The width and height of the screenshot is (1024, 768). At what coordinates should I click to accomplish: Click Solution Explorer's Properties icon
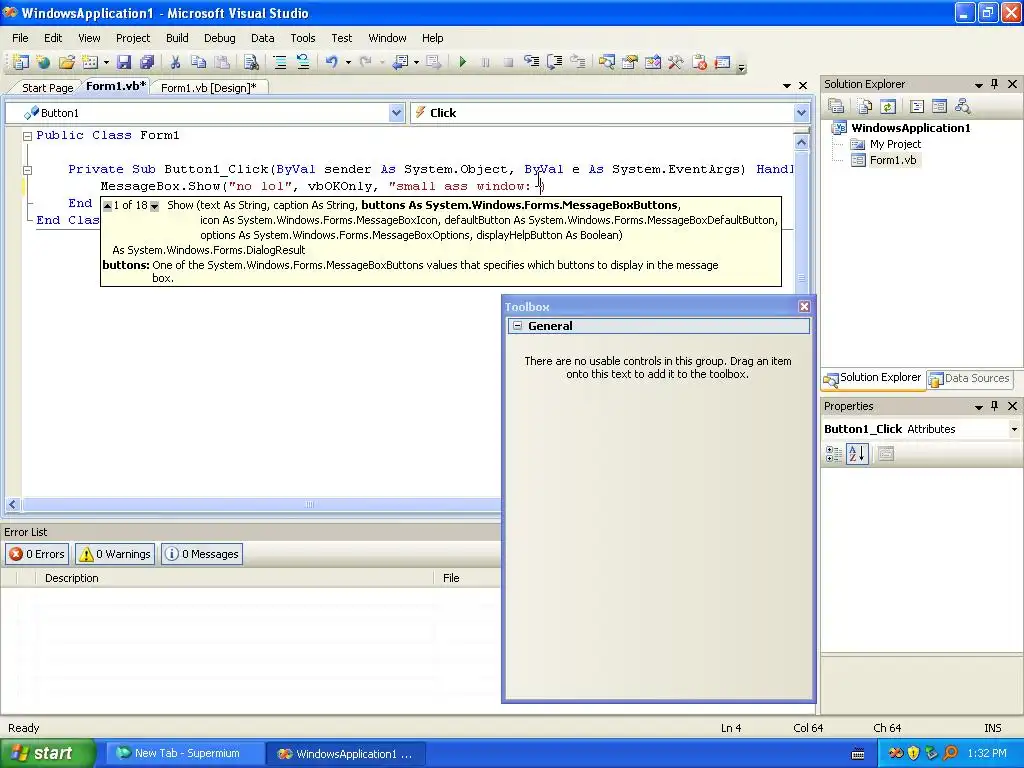(836, 106)
